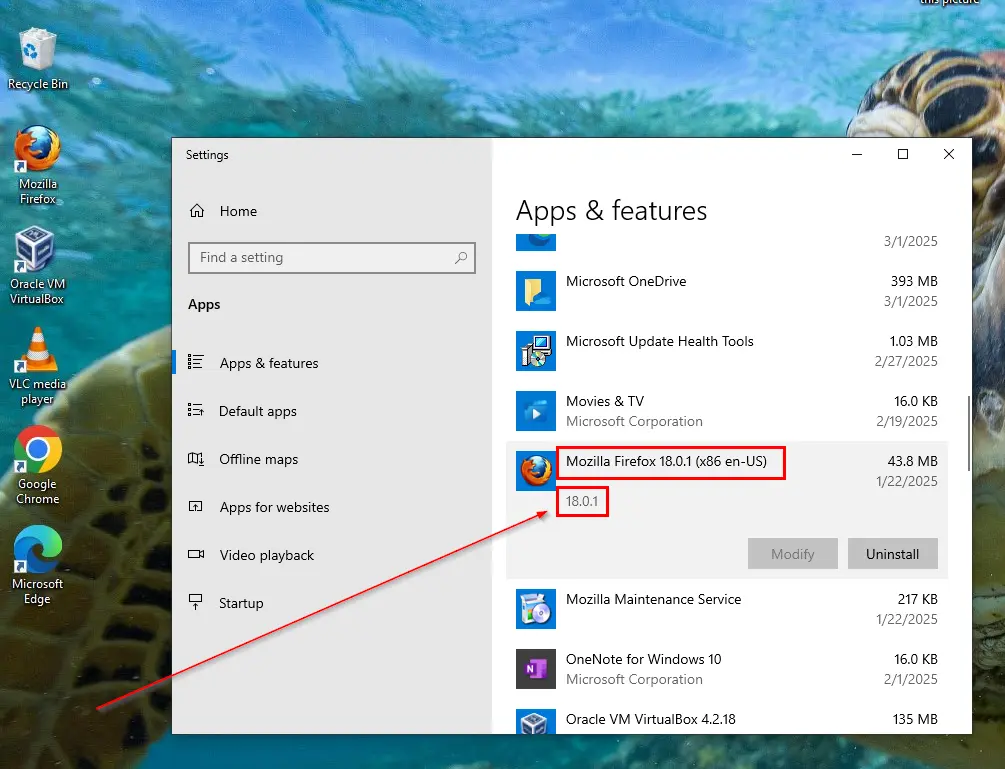Select OneNote for Windows 10 entry
The image size is (1005, 769).
(x=727, y=669)
